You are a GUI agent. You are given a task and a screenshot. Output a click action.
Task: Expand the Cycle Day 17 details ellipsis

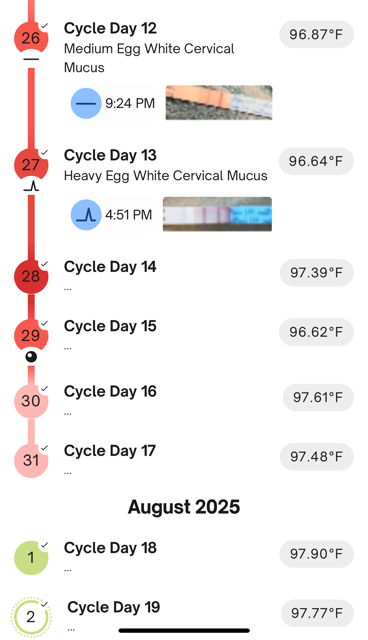(x=68, y=473)
